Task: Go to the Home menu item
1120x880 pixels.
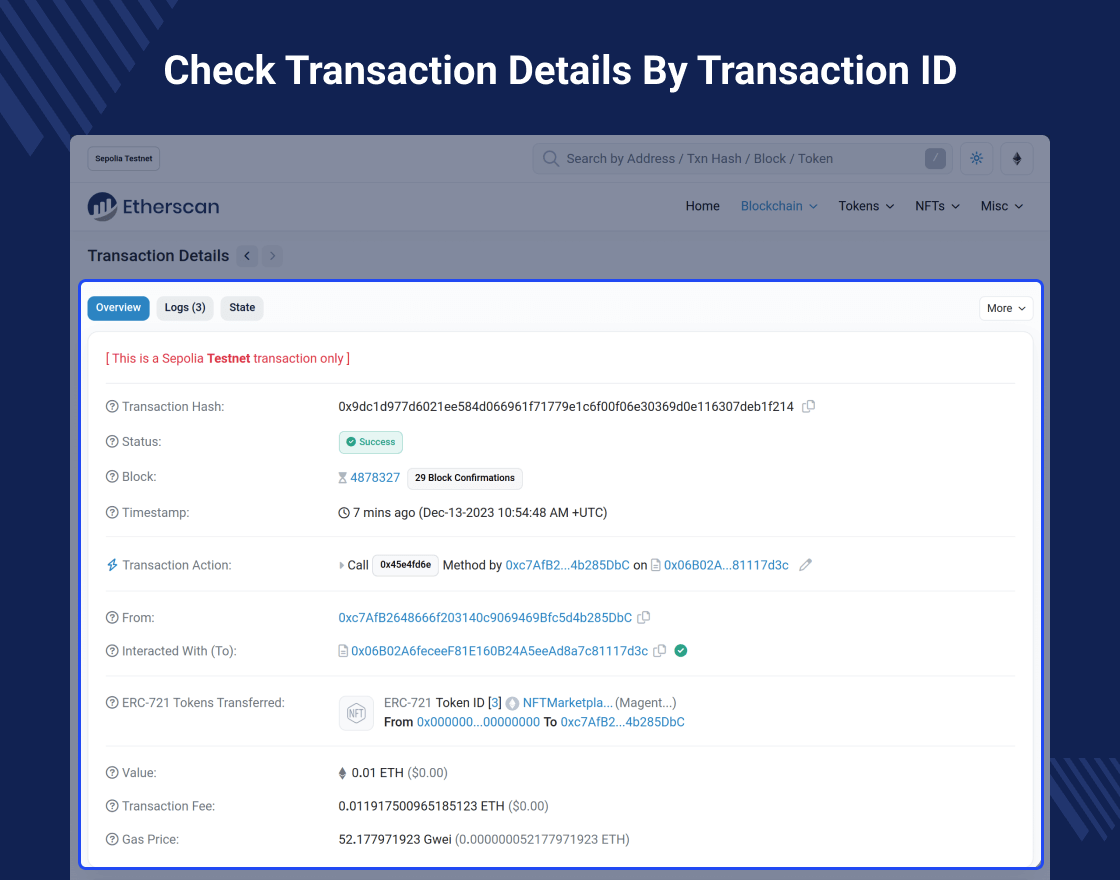Action: (702, 206)
